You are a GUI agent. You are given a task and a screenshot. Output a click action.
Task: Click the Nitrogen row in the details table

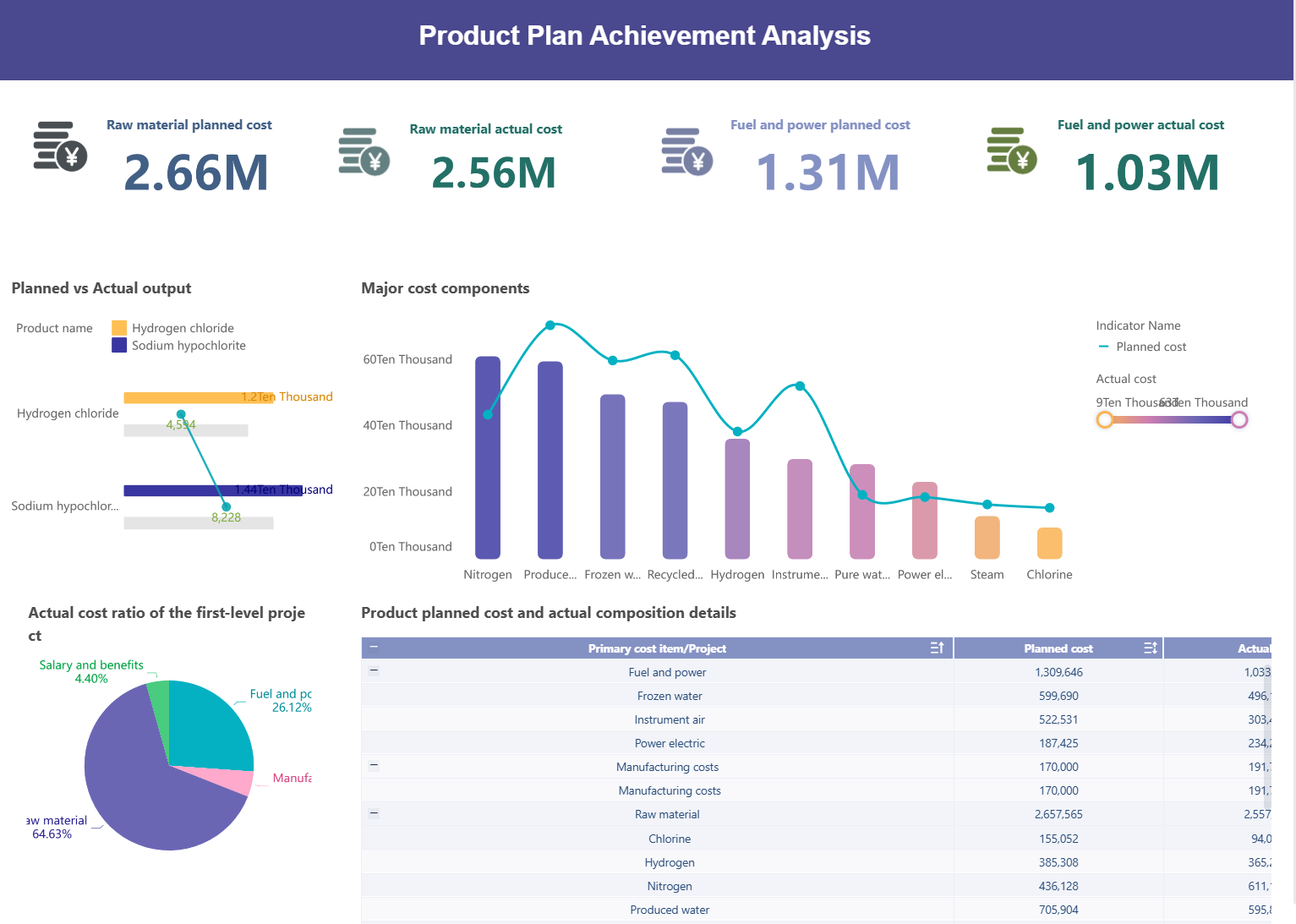tap(670, 886)
